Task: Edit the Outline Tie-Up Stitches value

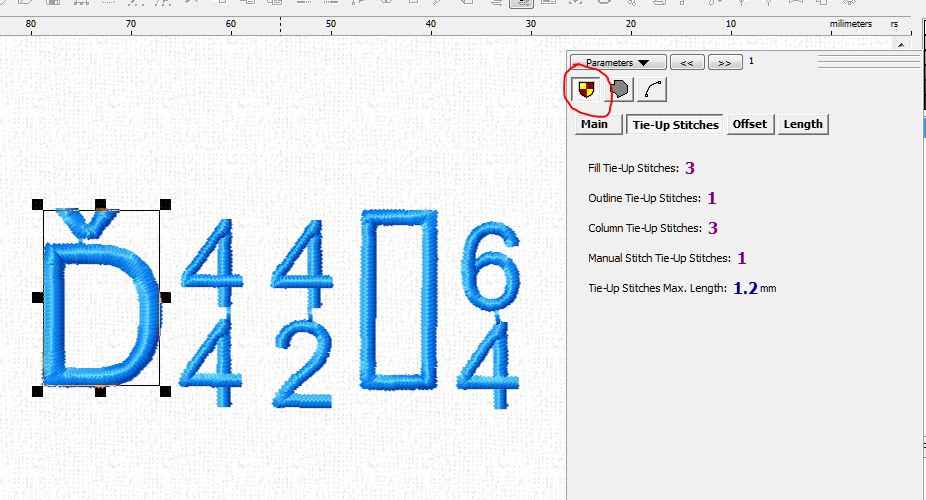Action: click(711, 198)
